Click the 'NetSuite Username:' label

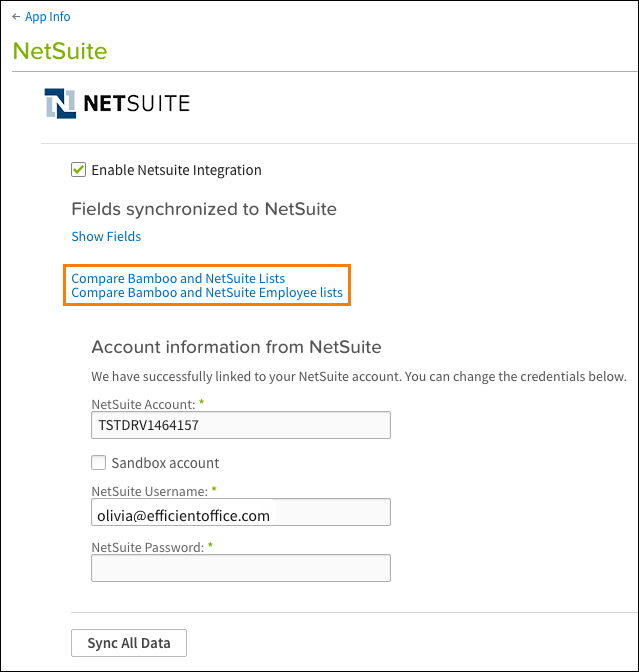pos(150,492)
